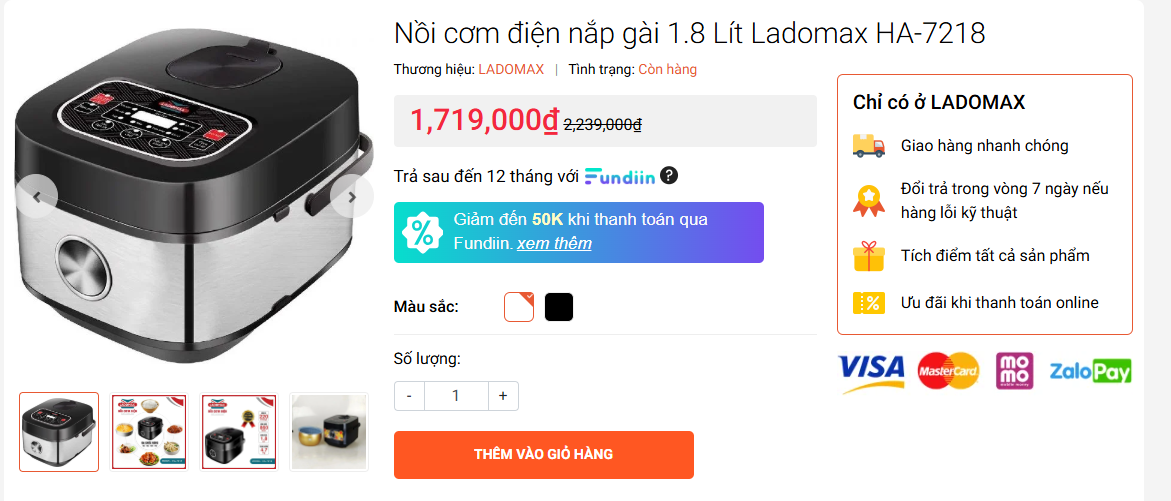Click the Visa payment logo

[x=871, y=372]
